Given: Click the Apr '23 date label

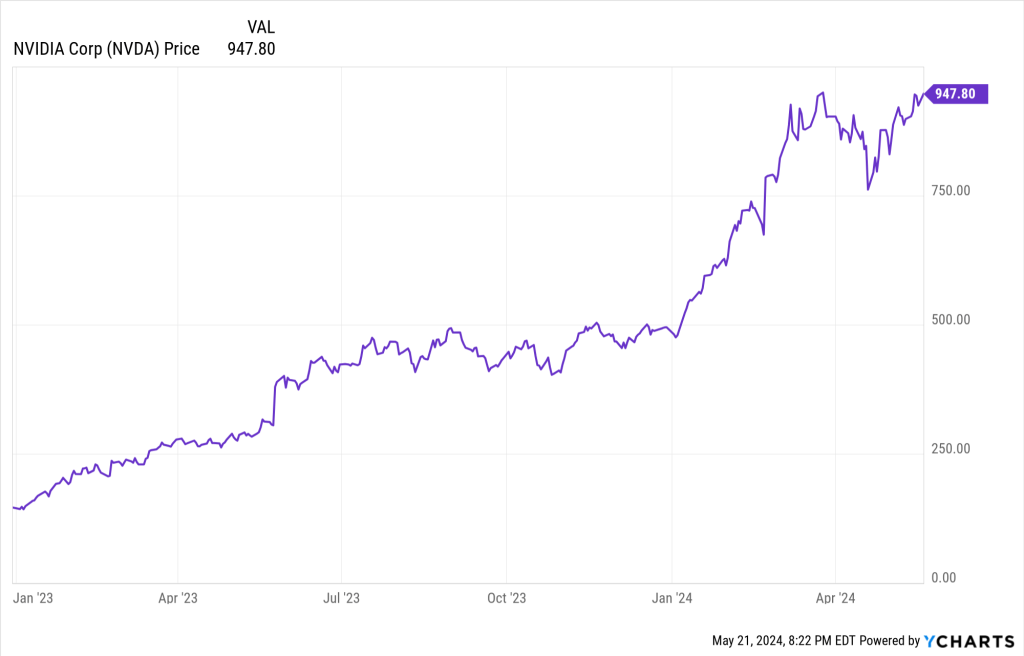Looking at the screenshot, I should click(x=177, y=598).
